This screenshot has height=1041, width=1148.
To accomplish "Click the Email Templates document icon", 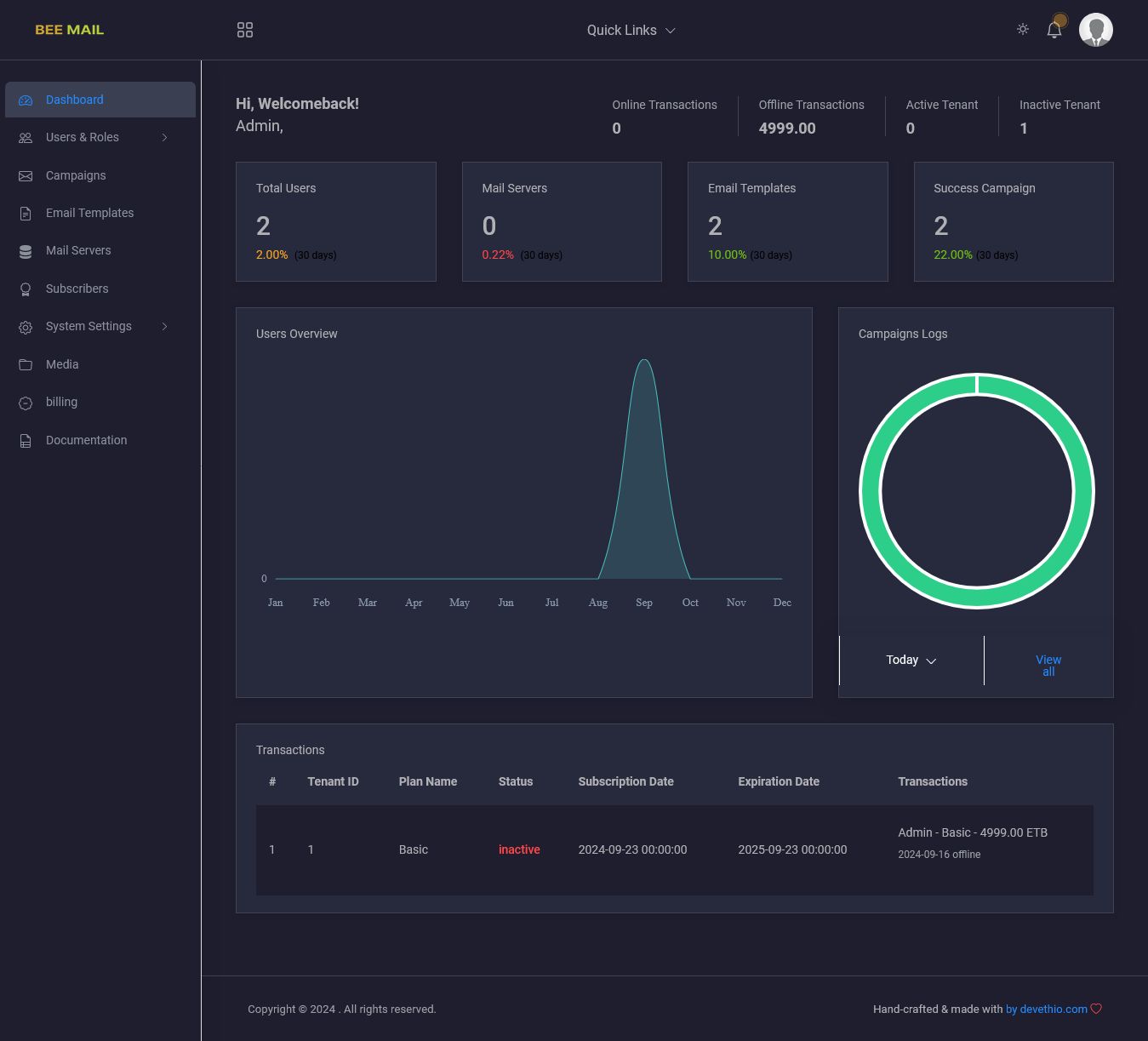I will tap(26, 214).
